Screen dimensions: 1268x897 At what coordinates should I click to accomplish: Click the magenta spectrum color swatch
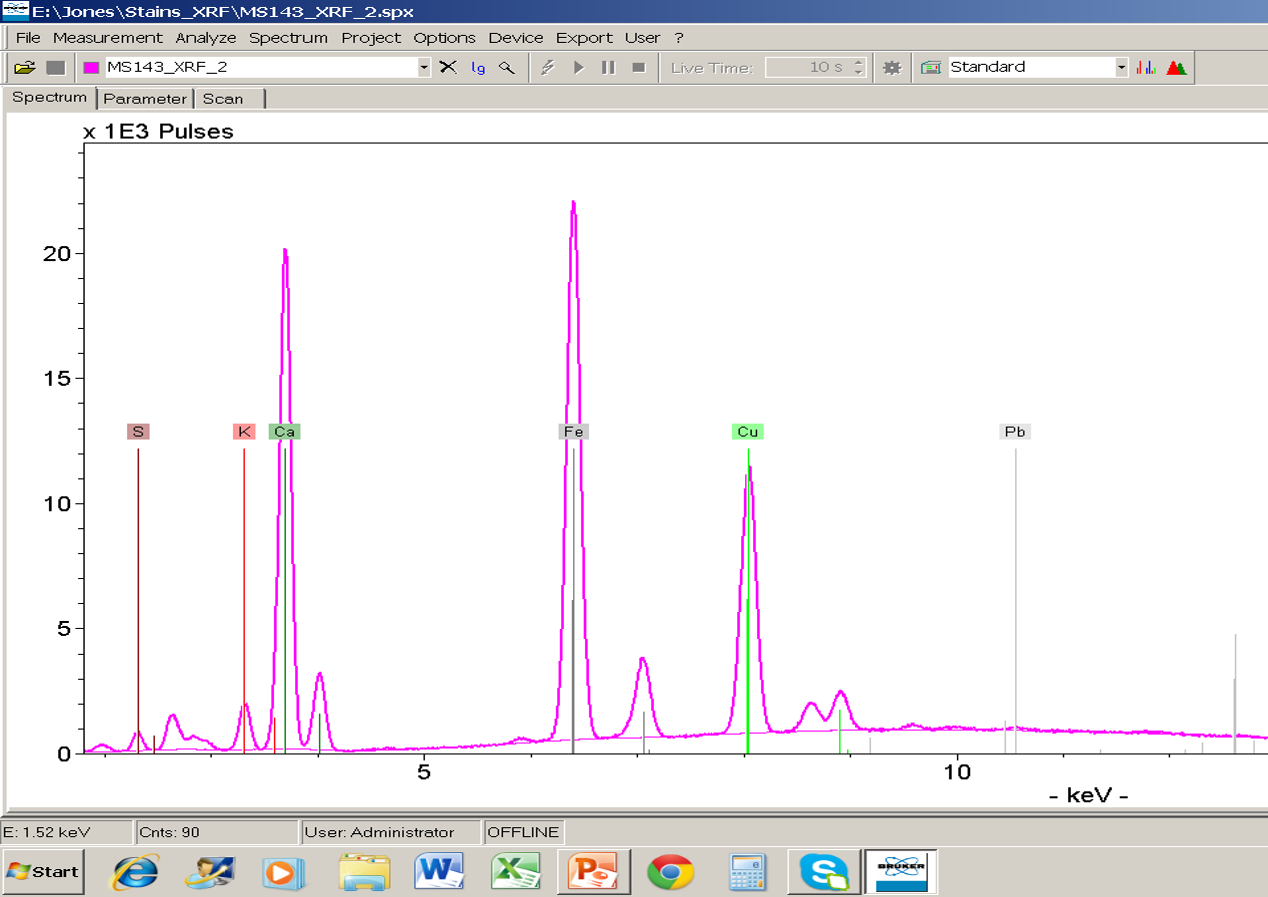(x=91, y=68)
